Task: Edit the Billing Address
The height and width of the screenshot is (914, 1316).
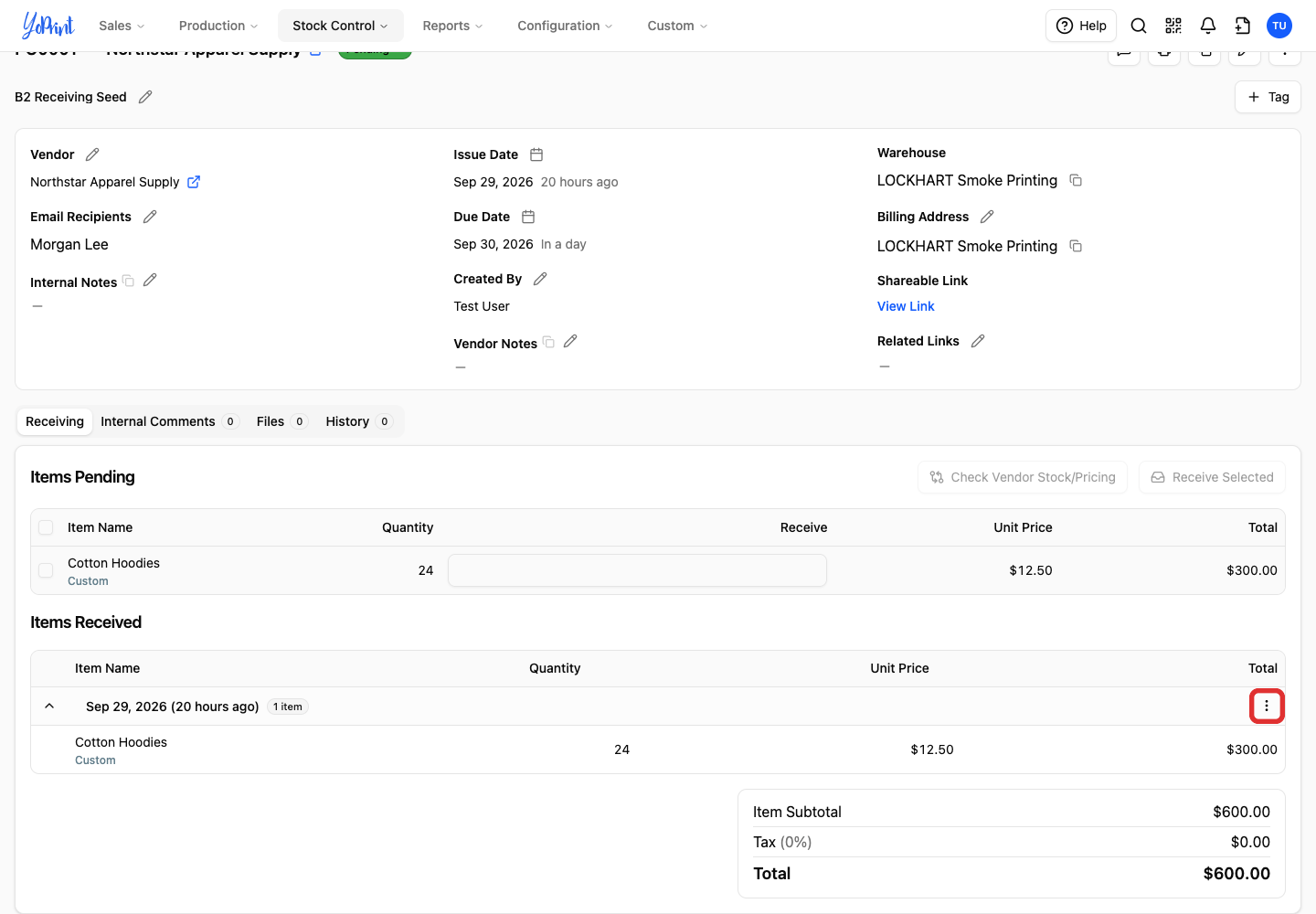Action: [987, 217]
